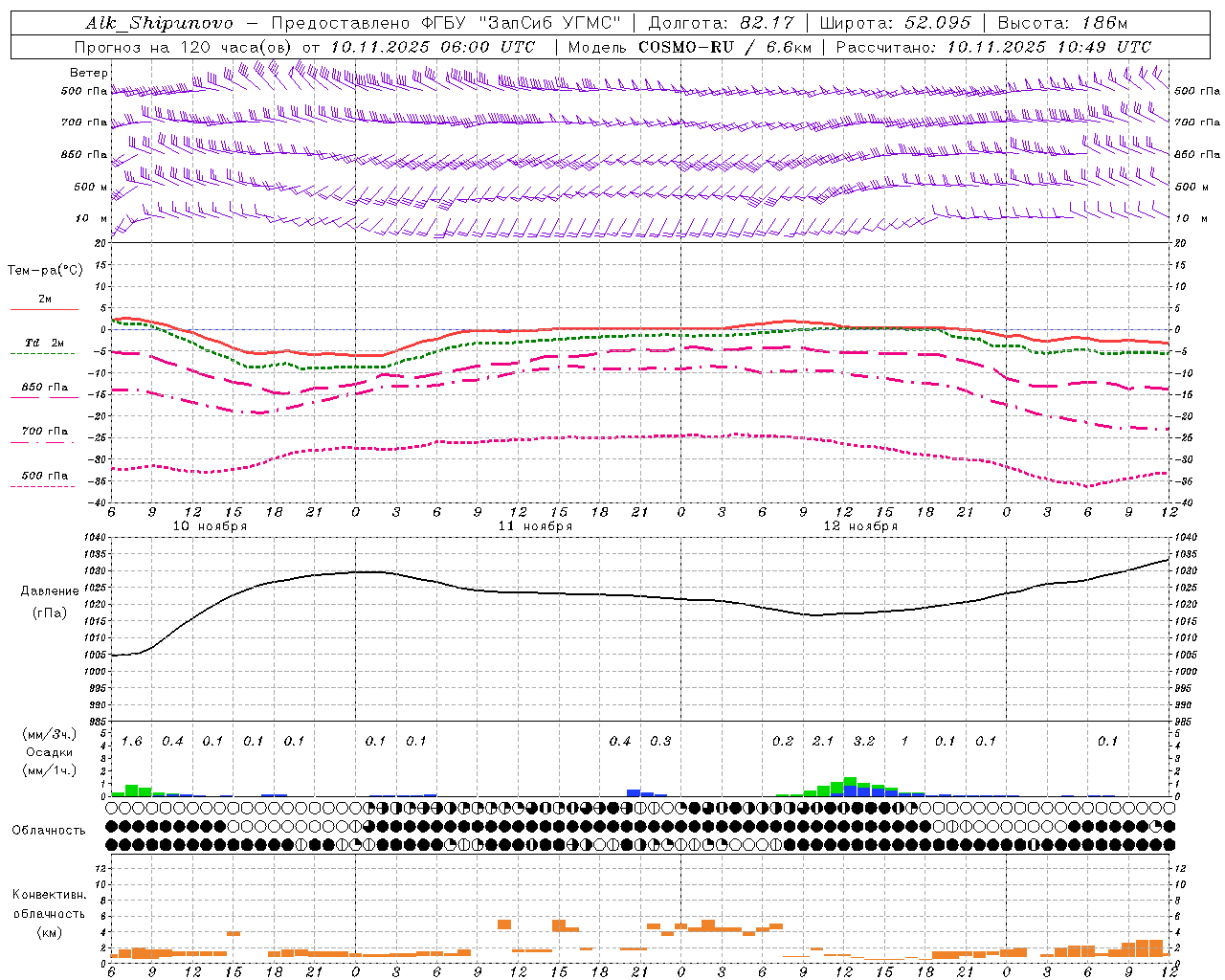The image size is (1225, 980).
Task: Click the 'Конвективн.' convective cloud label
Action: pos(49,895)
